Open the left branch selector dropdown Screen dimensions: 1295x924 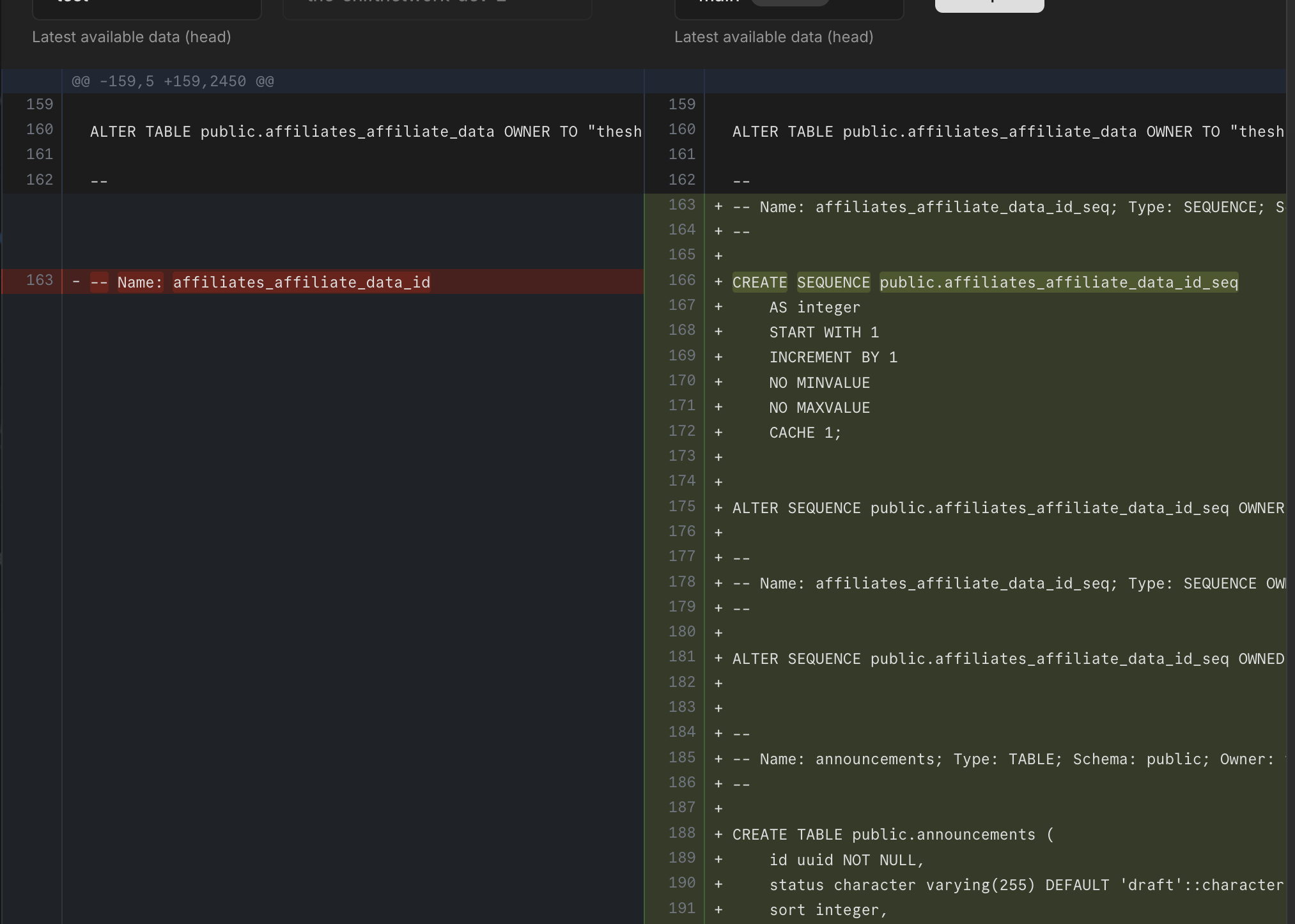coord(146,8)
